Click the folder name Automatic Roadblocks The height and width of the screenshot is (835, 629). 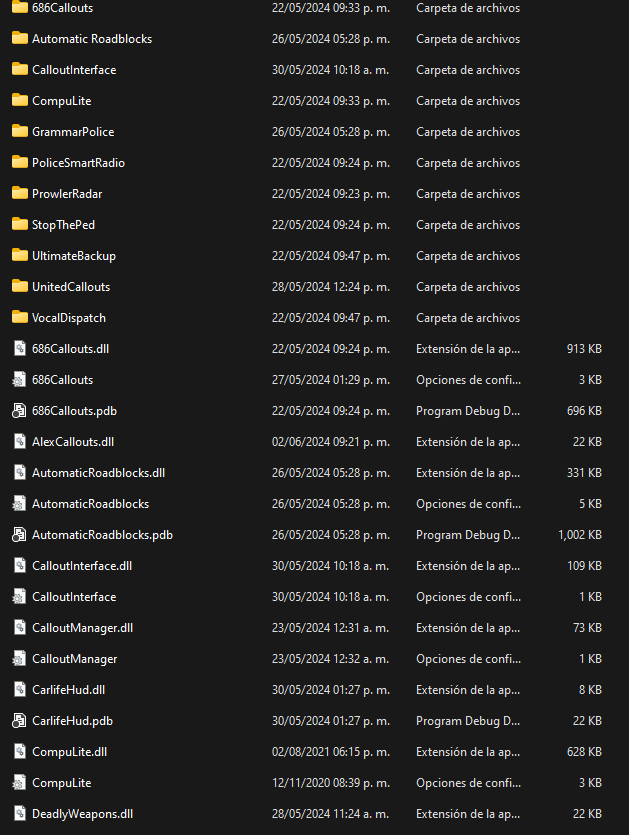click(92, 38)
